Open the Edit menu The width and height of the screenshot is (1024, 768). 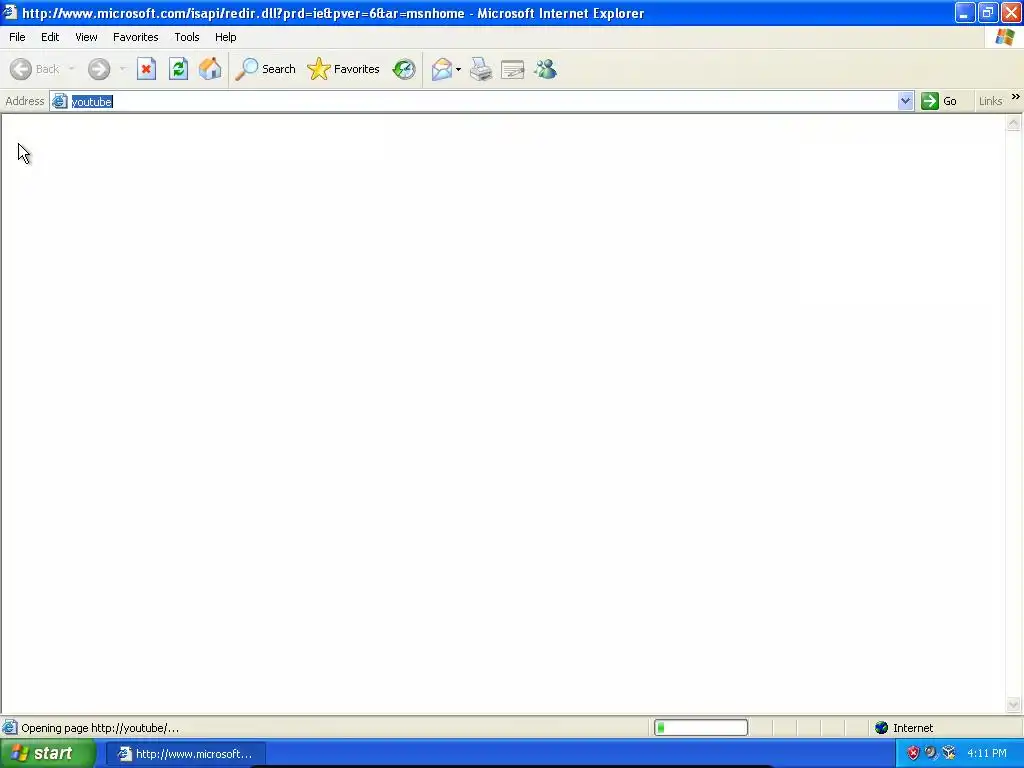click(x=50, y=37)
